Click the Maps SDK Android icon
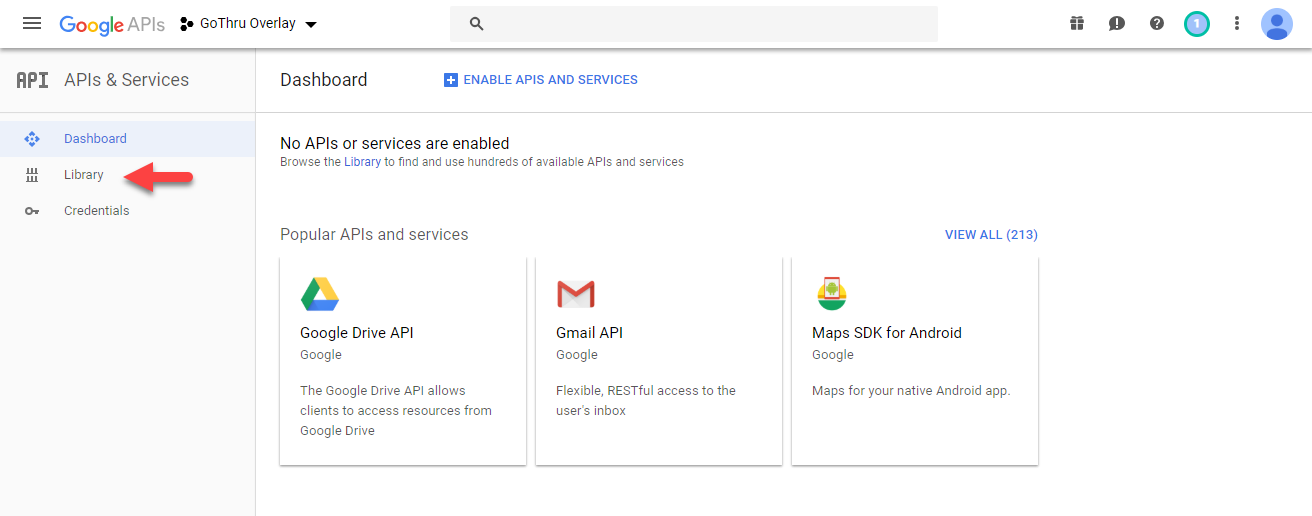Viewport: 1312px width, 516px height. (x=832, y=293)
